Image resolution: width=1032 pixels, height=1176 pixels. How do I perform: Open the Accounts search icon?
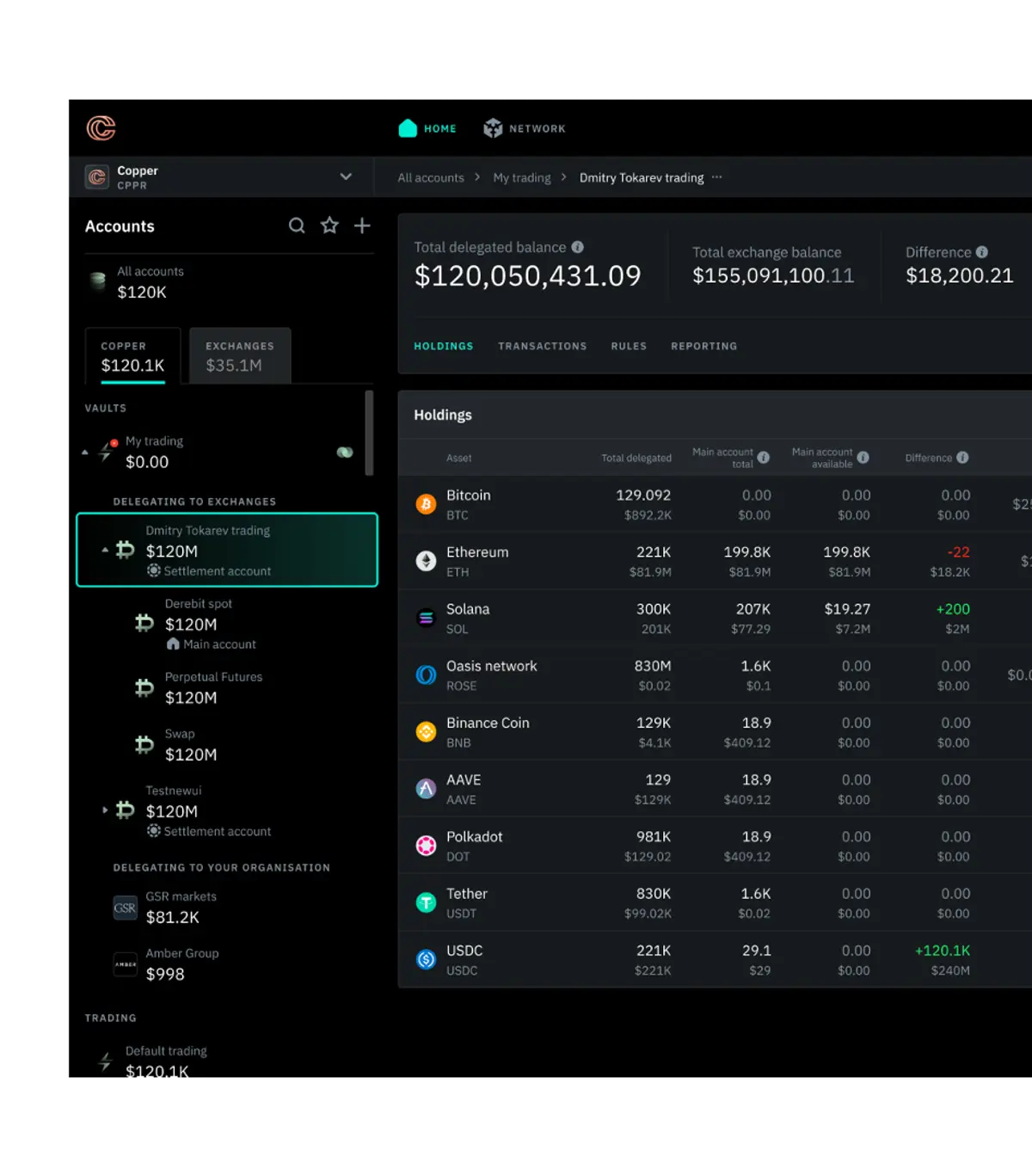pos(297,225)
